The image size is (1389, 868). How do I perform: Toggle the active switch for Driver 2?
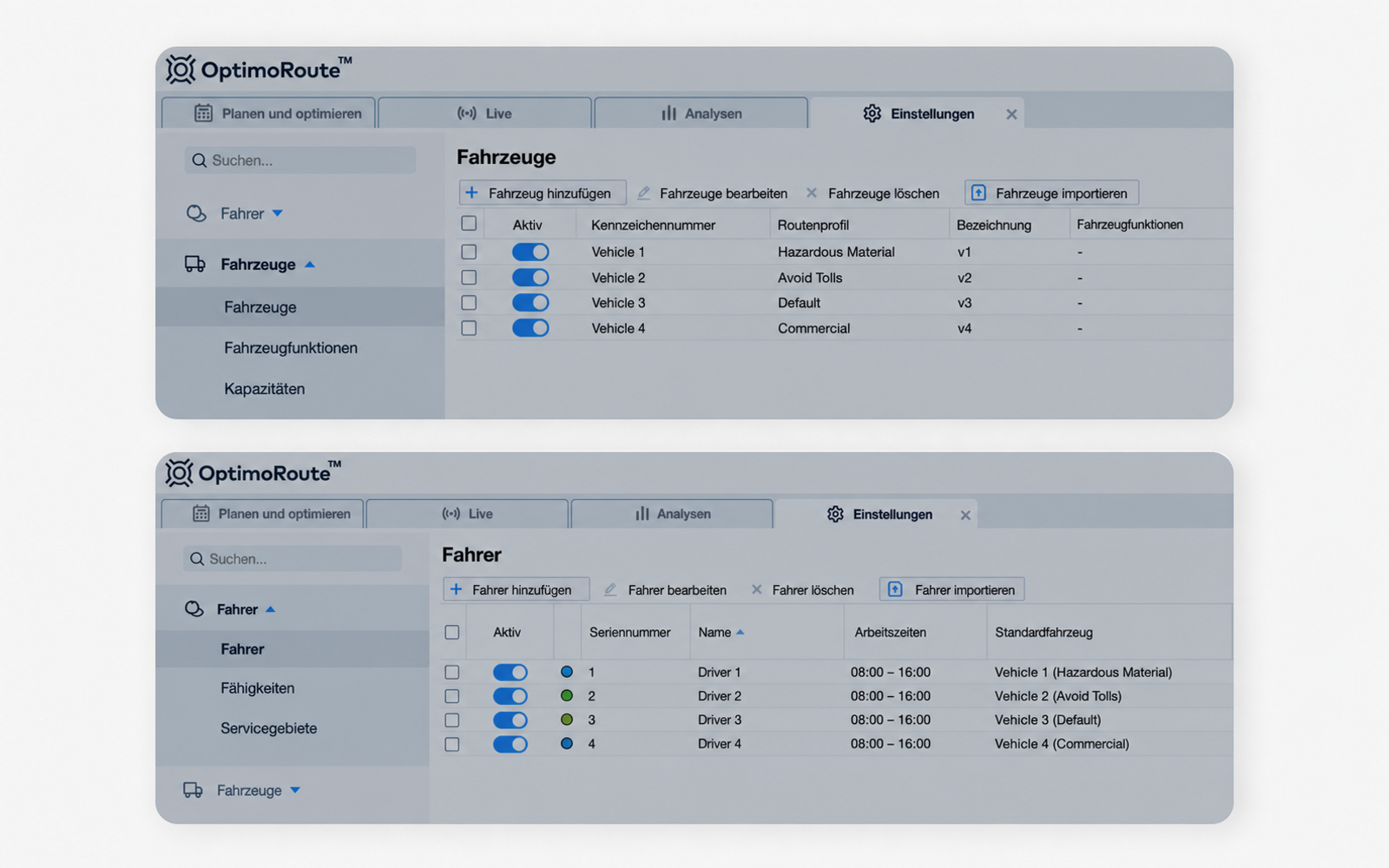[x=510, y=696]
